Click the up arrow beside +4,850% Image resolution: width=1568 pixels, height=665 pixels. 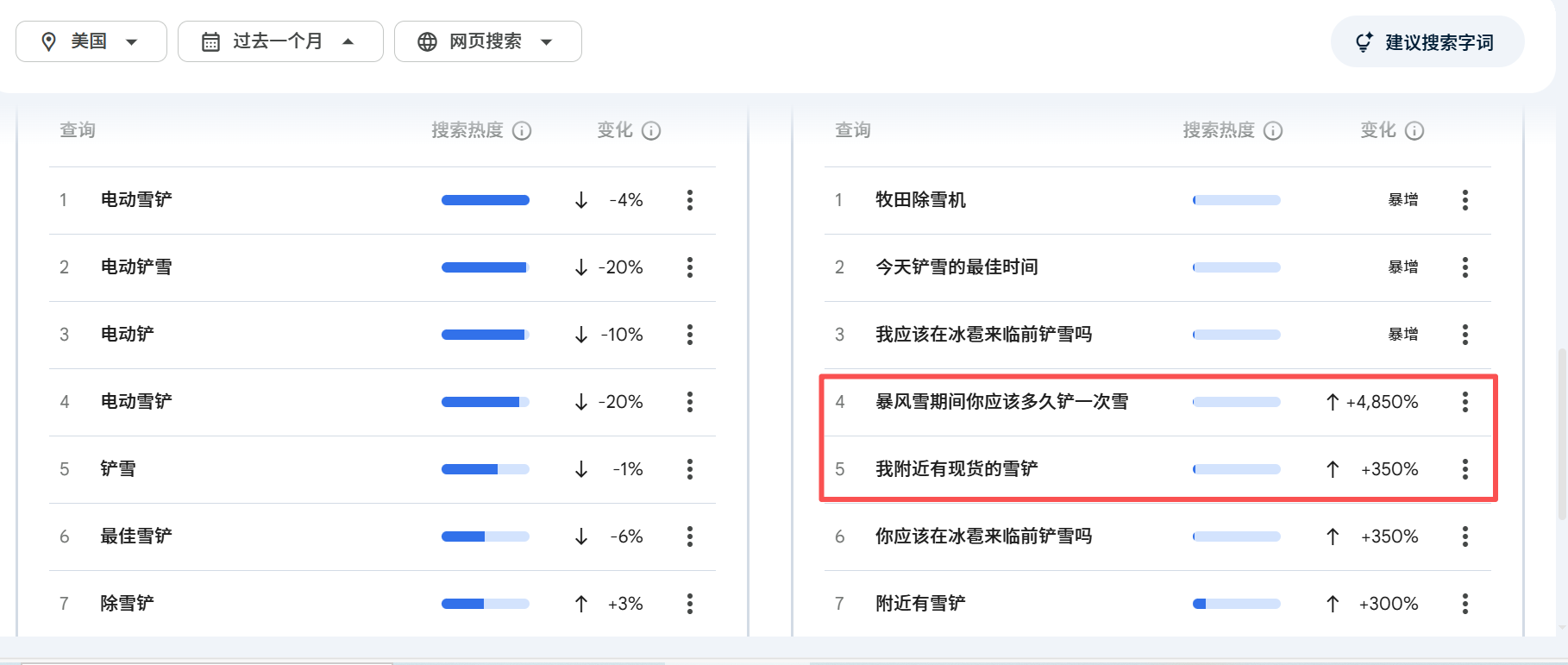(1333, 402)
